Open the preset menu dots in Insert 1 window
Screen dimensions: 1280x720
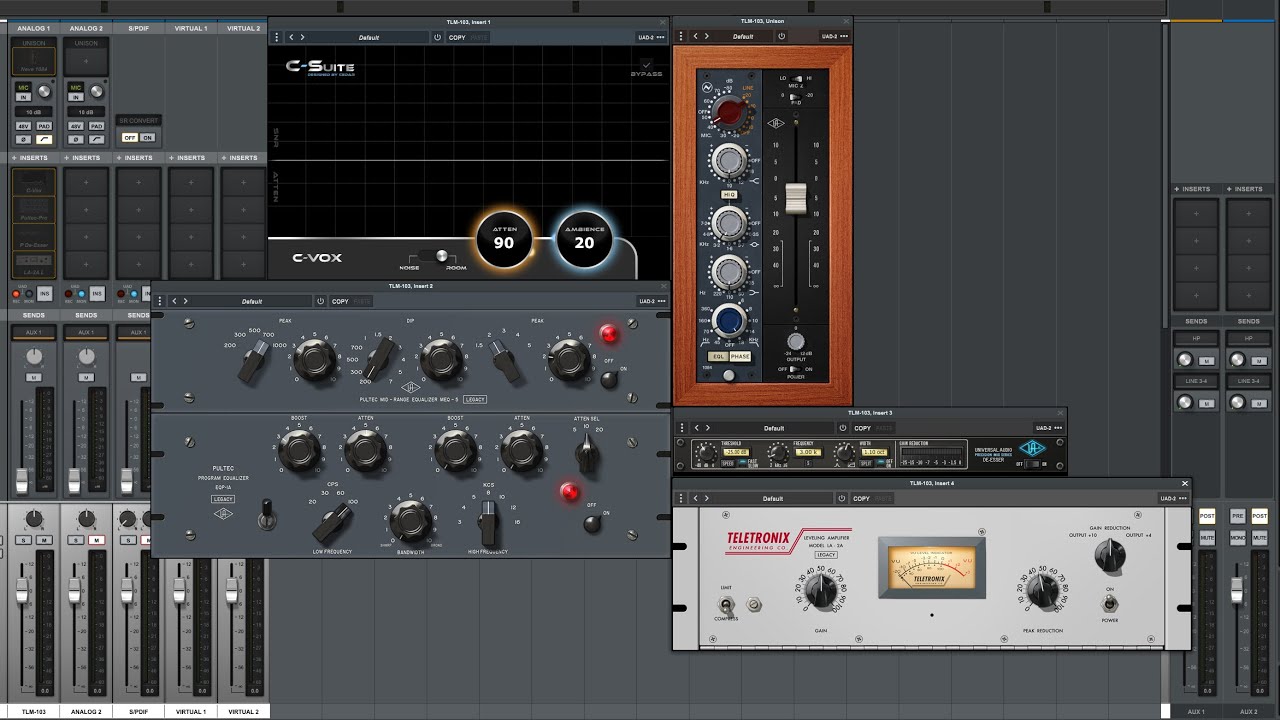[278, 37]
